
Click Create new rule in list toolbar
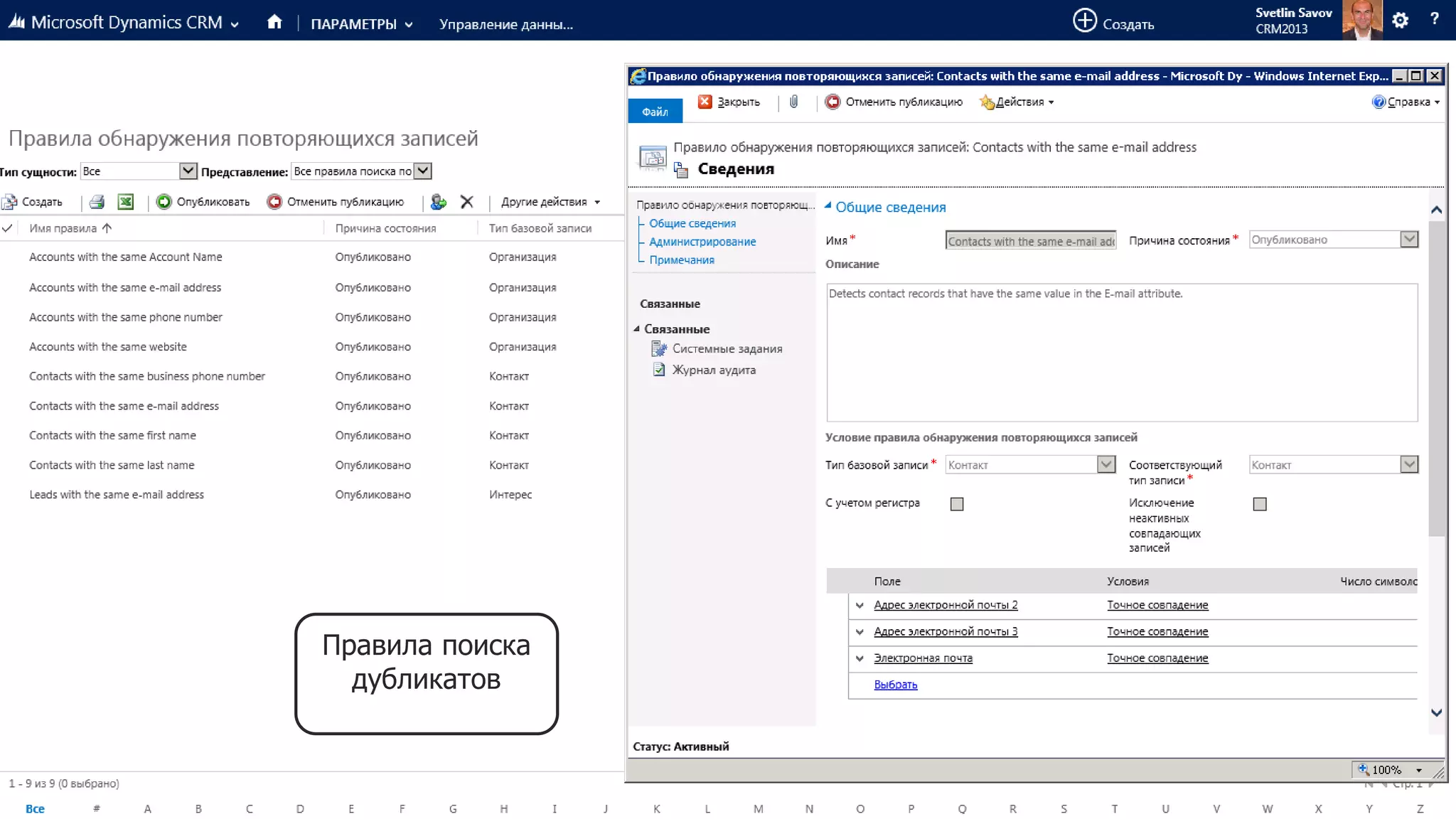tap(32, 202)
